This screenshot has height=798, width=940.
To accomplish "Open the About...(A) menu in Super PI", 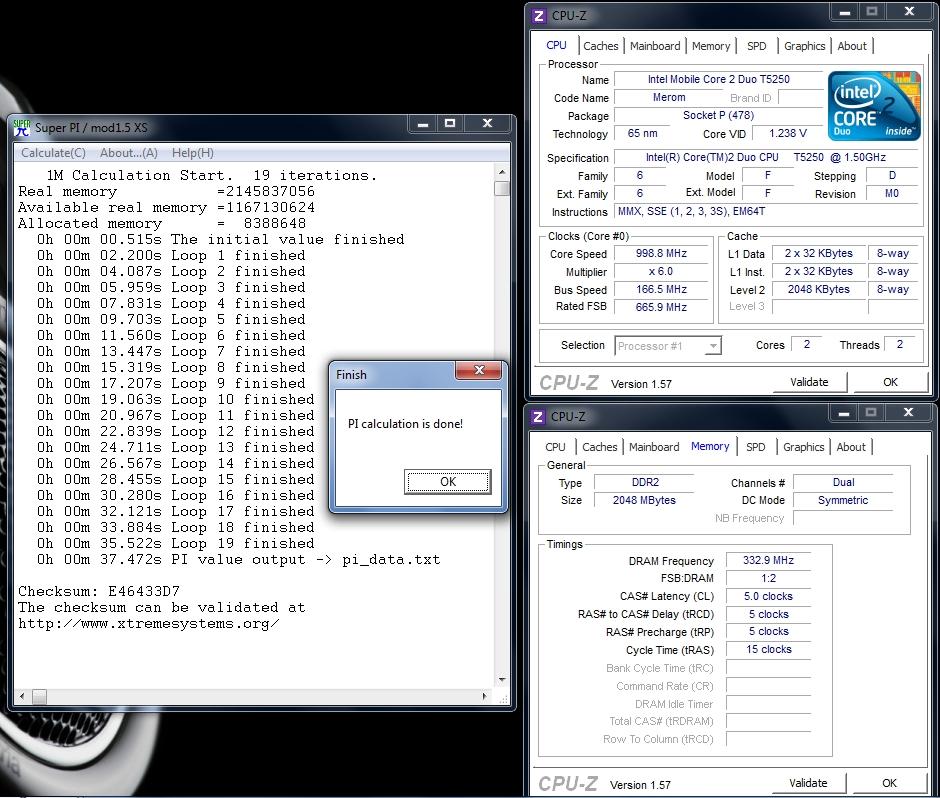I will pyautogui.click(x=128, y=153).
